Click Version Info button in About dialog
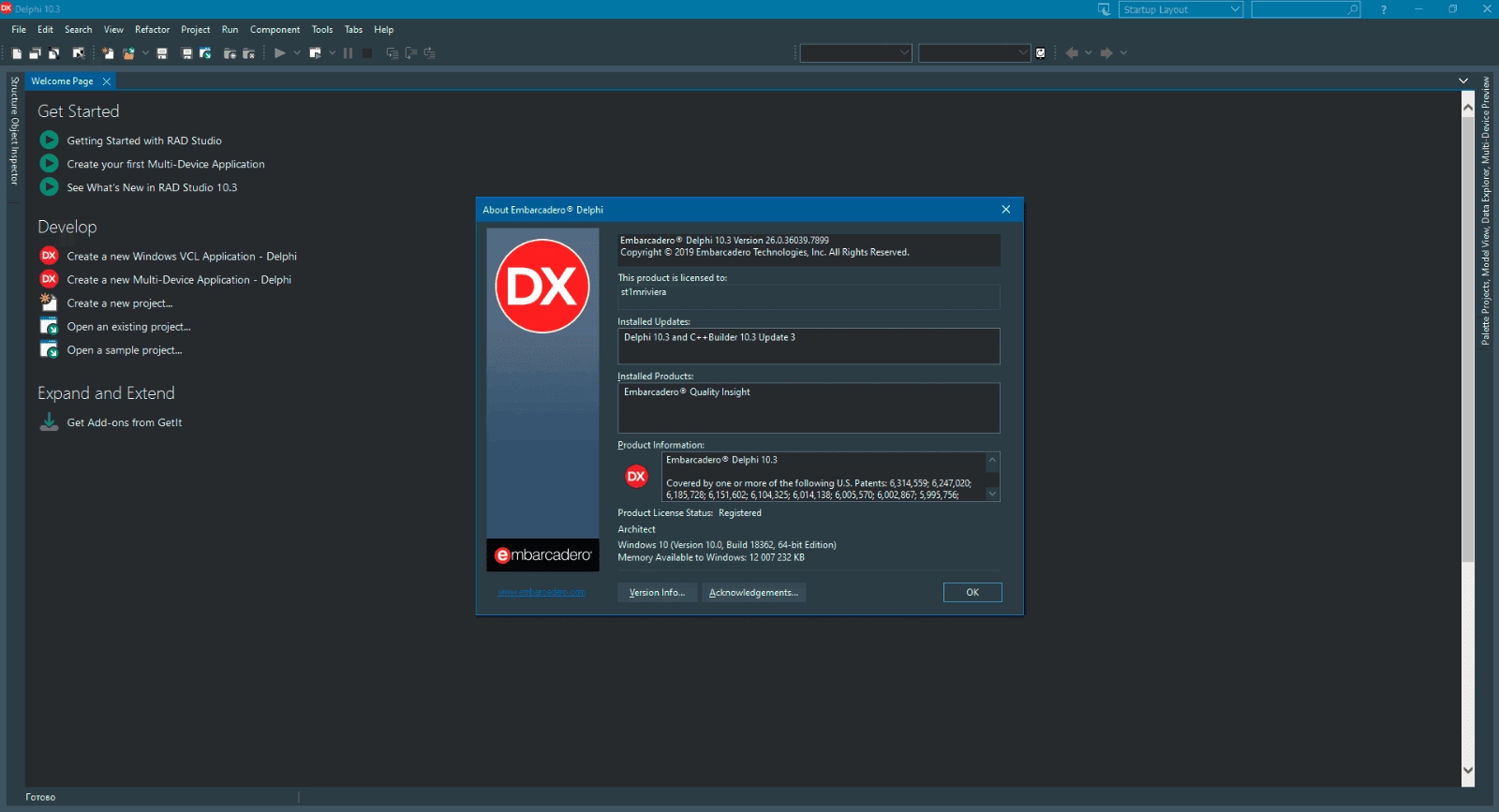This screenshot has width=1499, height=812. (x=657, y=592)
